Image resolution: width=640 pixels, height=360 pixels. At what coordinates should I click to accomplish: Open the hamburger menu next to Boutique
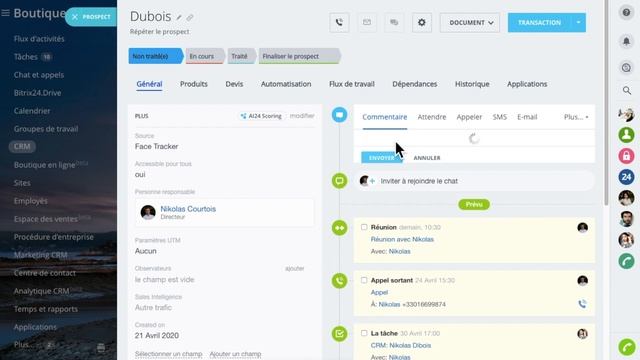[5, 13]
